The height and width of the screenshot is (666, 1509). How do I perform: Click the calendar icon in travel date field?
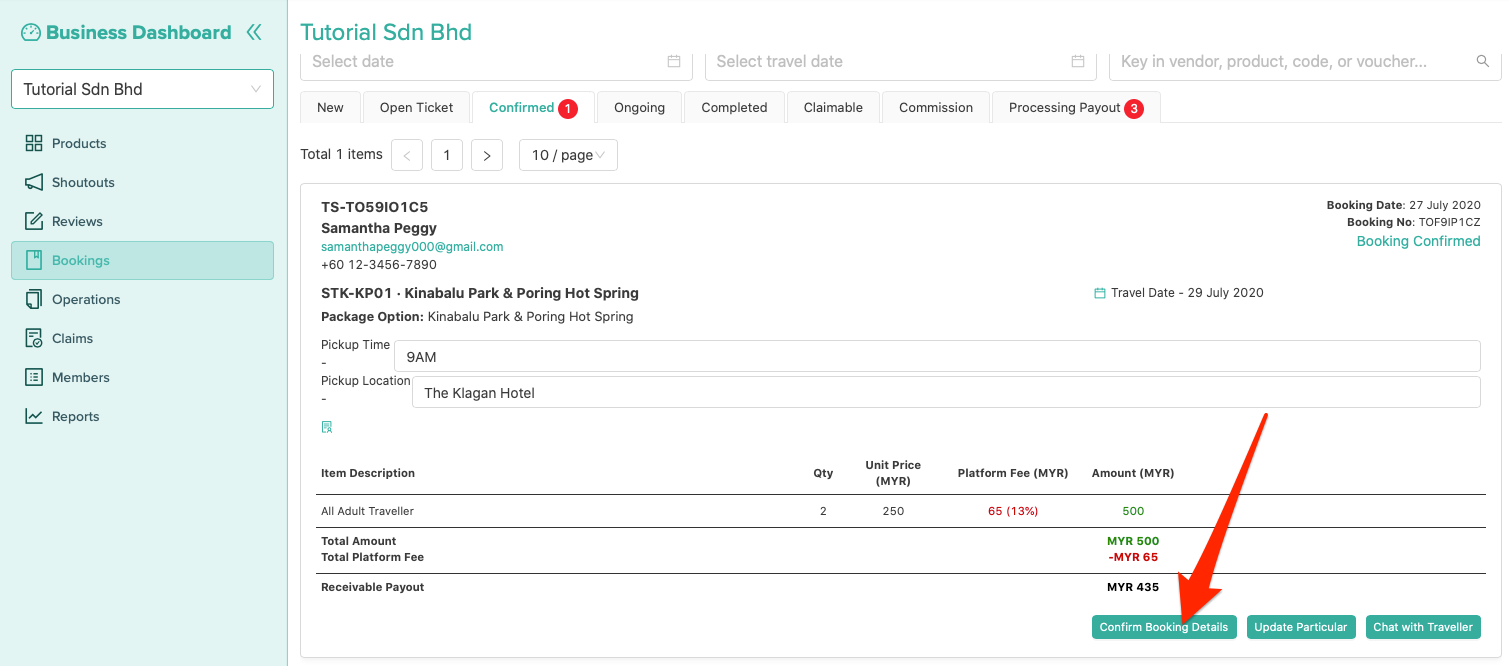point(1078,61)
